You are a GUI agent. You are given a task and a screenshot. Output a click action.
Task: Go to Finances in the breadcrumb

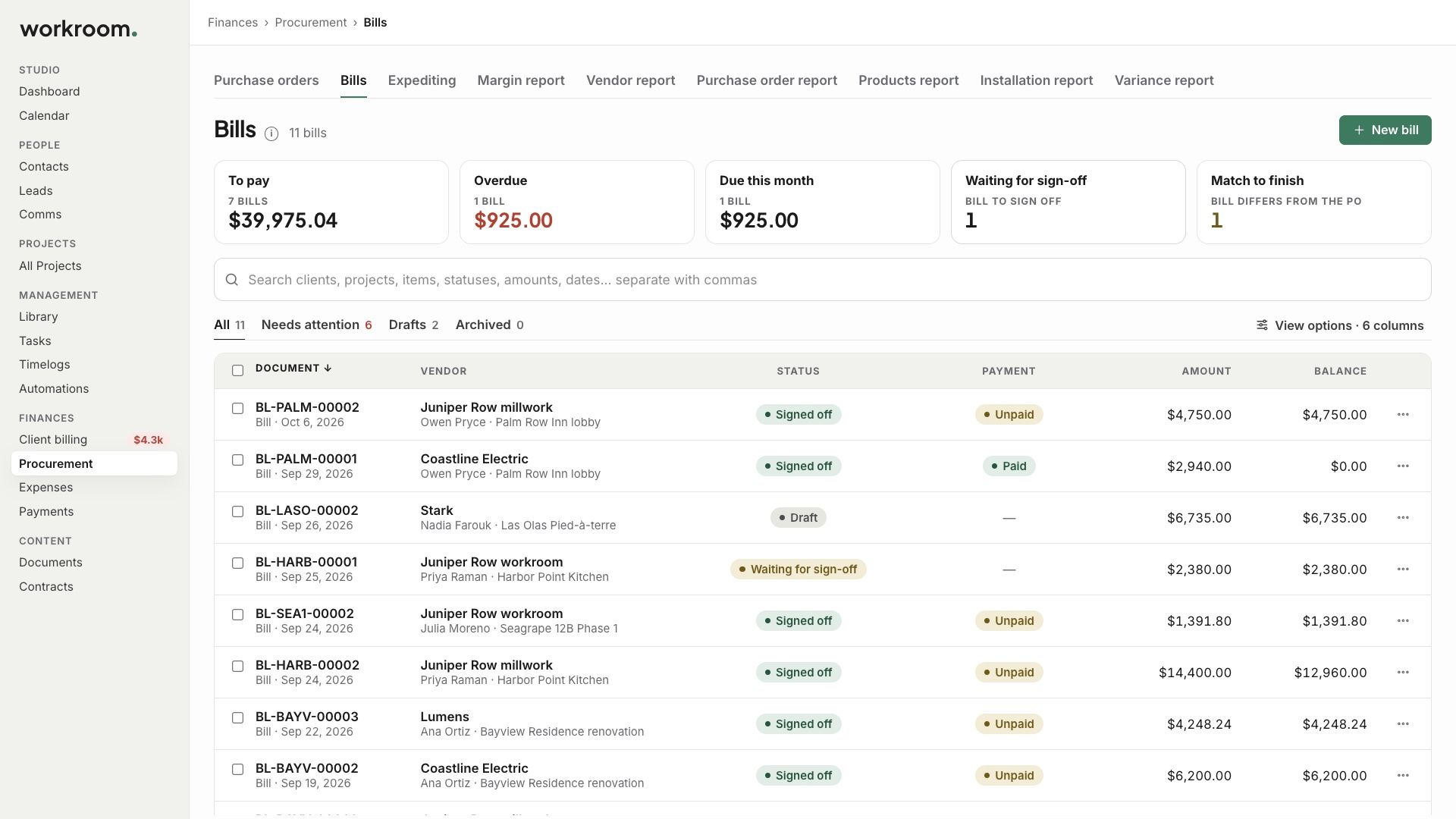point(233,23)
